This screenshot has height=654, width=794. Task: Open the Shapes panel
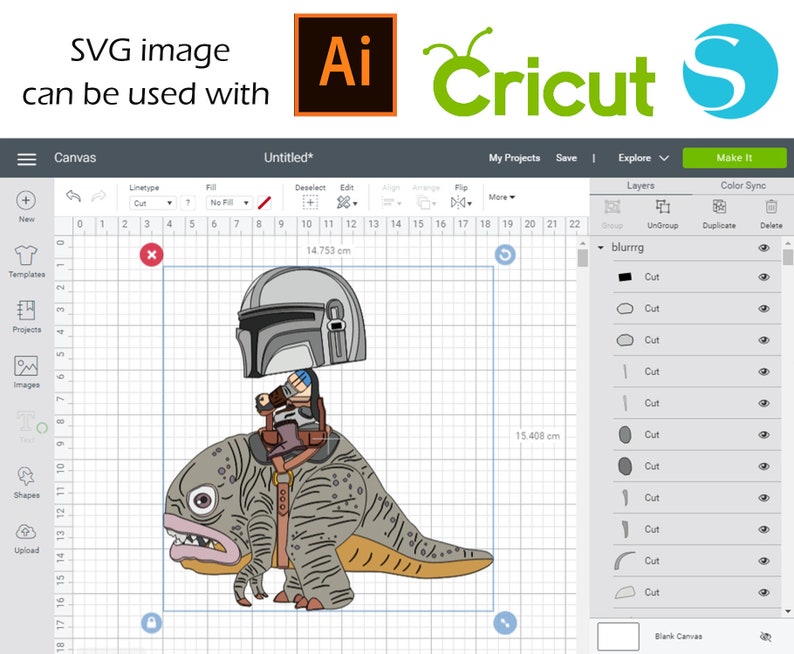pos(26,482)
